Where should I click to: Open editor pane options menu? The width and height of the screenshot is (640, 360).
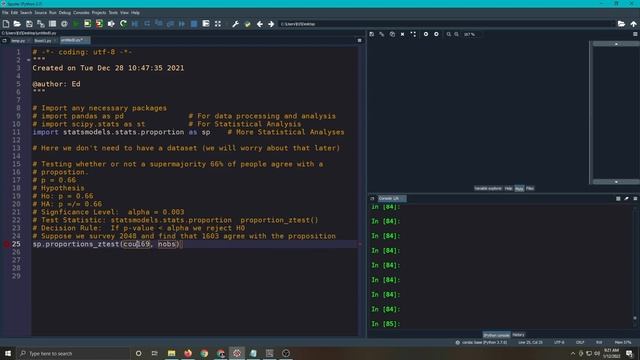360,40
